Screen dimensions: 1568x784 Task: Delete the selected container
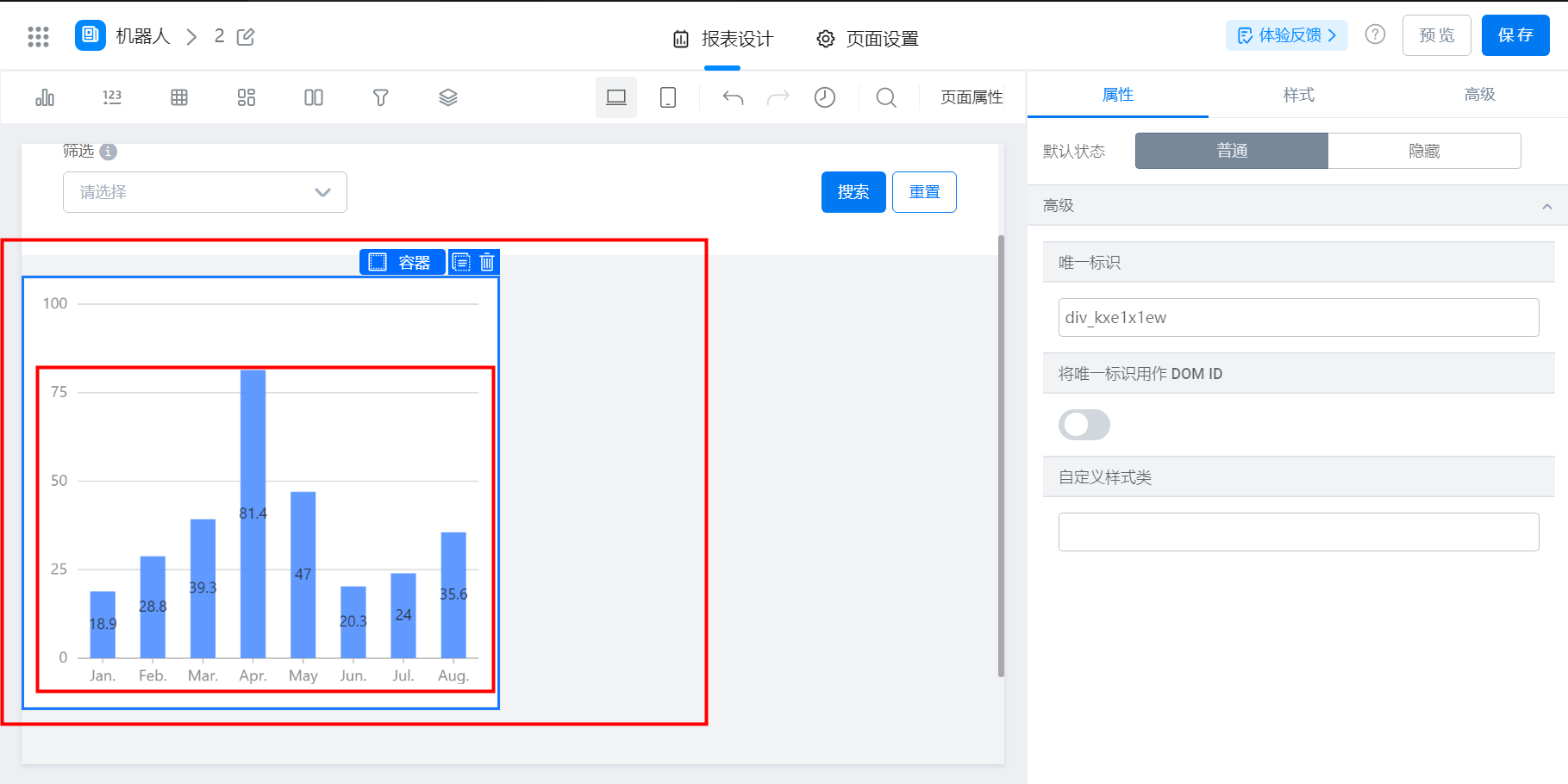pos(487,262)
